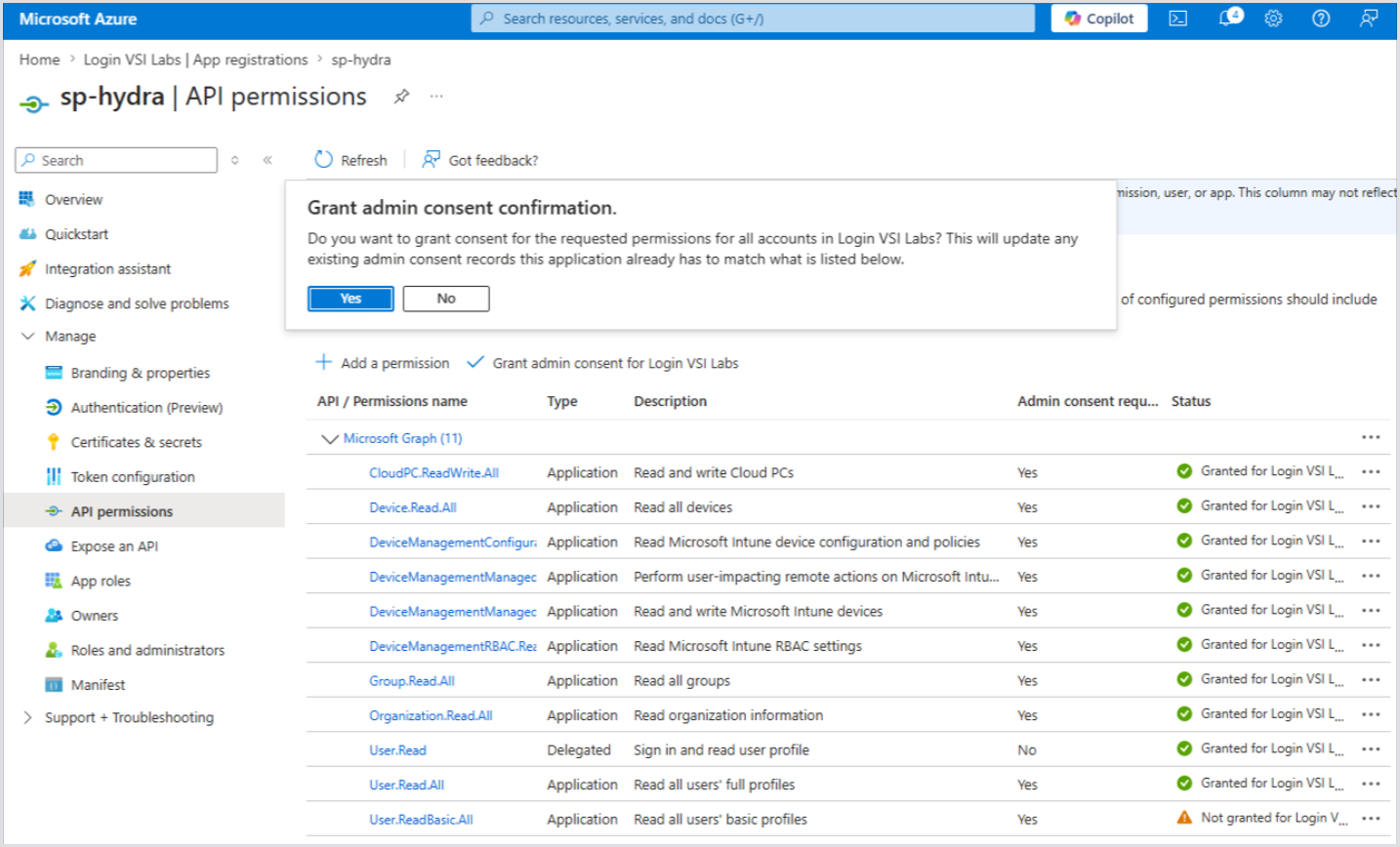The width and height of the screenshot is (1400, 847).
Task: Collapse the Manage section in the sidebar
Action: pos(27,337)
